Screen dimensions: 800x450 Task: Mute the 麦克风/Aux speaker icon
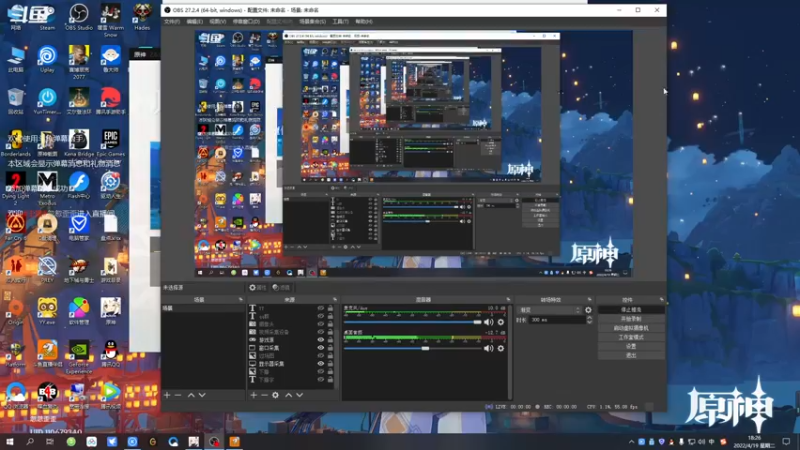488,322
